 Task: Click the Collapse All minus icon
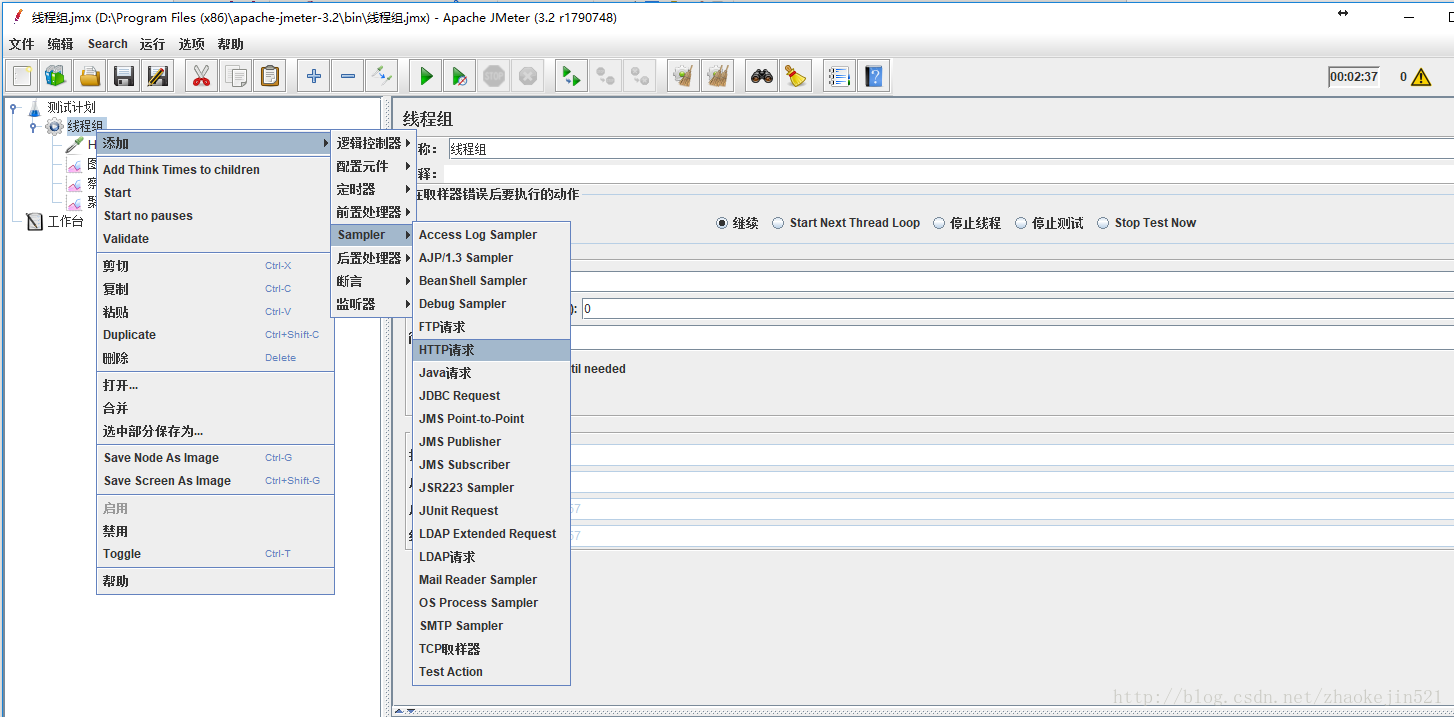[x=347, y=76]
